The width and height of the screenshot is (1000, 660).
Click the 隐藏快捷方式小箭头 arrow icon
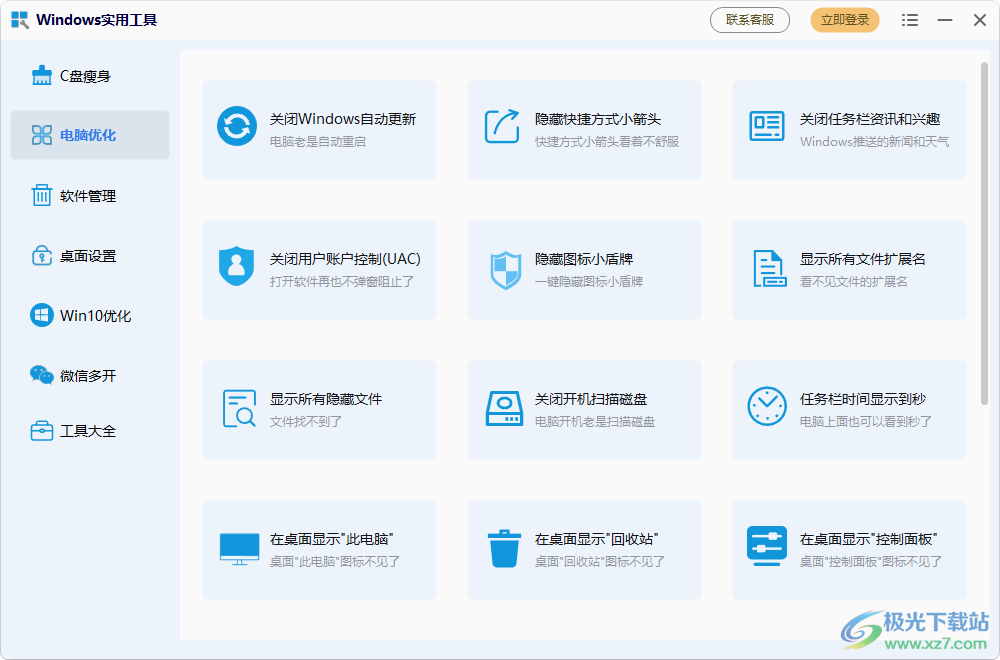click(x=502, y=127)
